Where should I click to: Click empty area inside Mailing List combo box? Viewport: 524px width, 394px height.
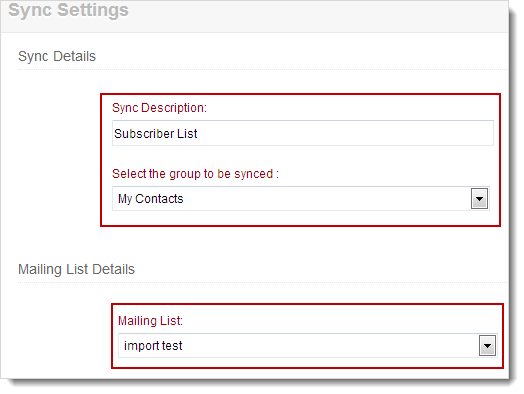pos(329,345)
